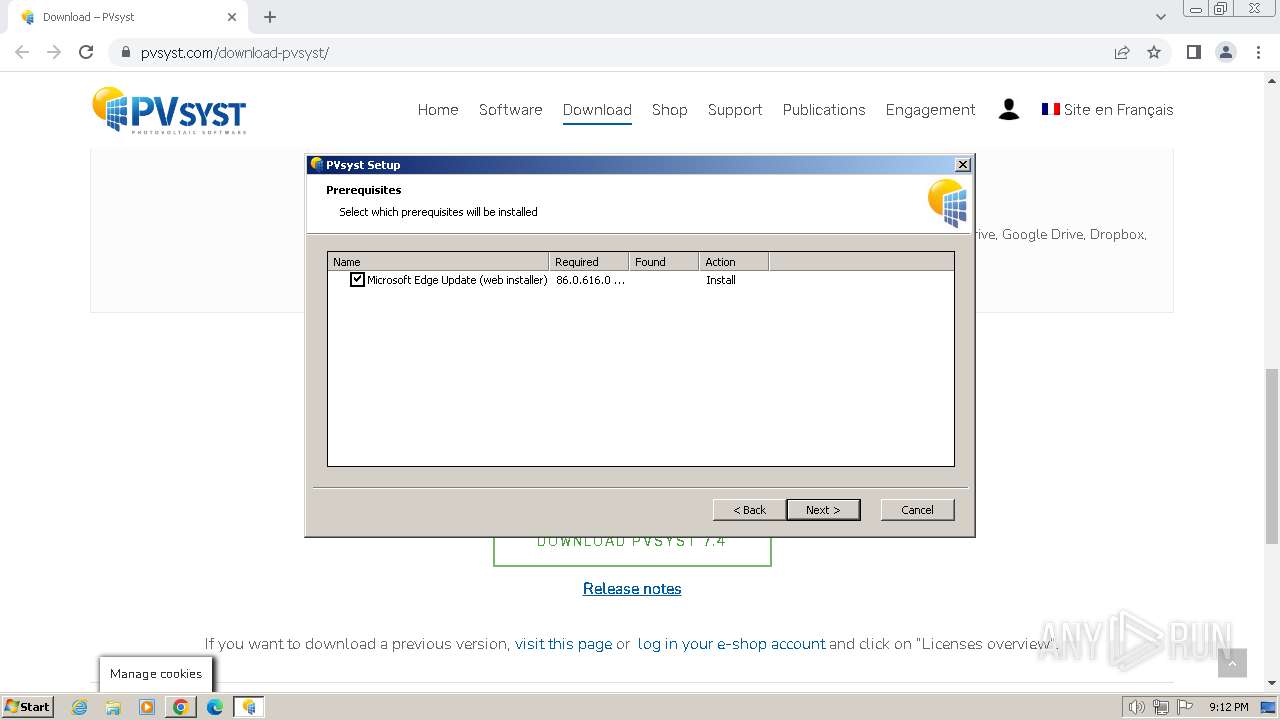Screen dimensions: 1280x720
Task: Select the Download – PVsyst tab
Action: tap(128, 17)
